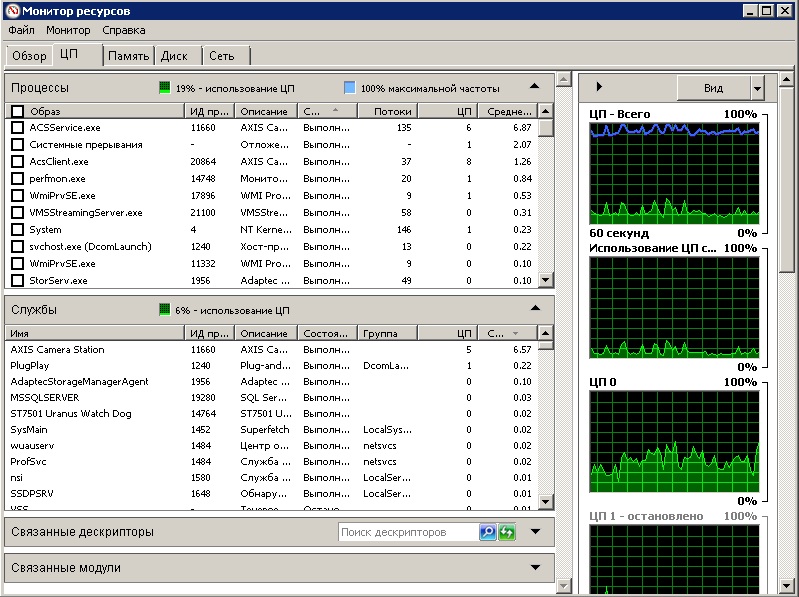Switch to the Память tab

coord(129,56)
